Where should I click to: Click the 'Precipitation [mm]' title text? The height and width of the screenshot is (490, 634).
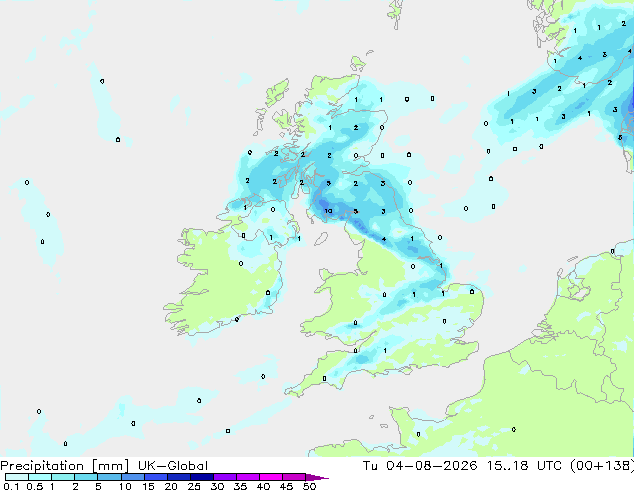click(65, 466)
